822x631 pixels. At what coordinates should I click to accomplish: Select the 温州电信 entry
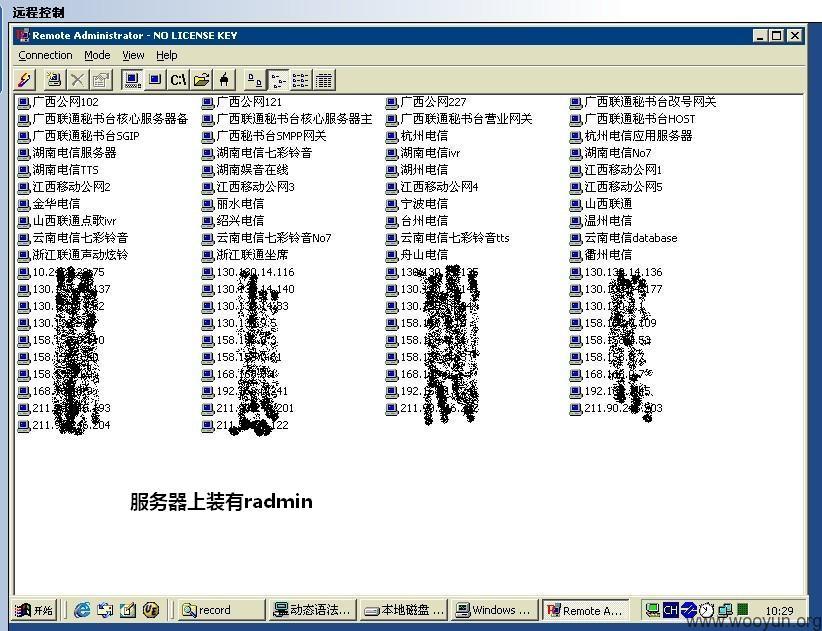tap(601, 221)
